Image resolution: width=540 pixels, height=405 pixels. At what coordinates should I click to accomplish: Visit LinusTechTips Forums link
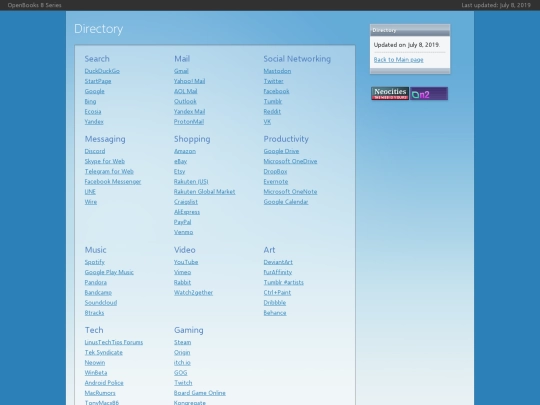point(114,342)
